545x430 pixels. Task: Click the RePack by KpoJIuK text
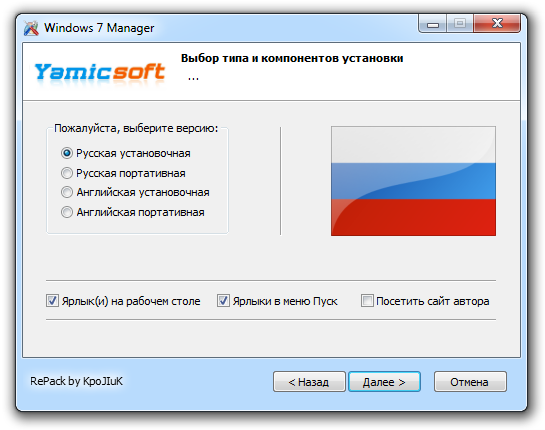point(76,381)
